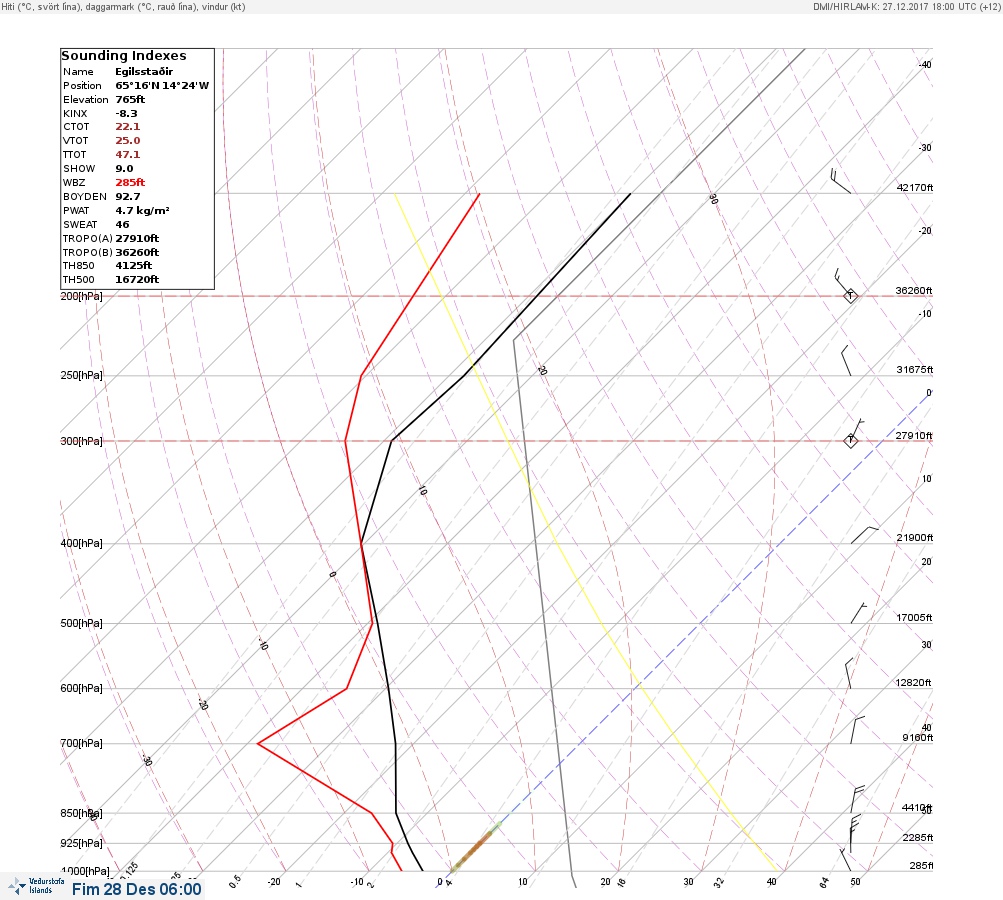1003x900 pixels.
Task: Click the "31675ft" height label
Action: pos(915,370)
